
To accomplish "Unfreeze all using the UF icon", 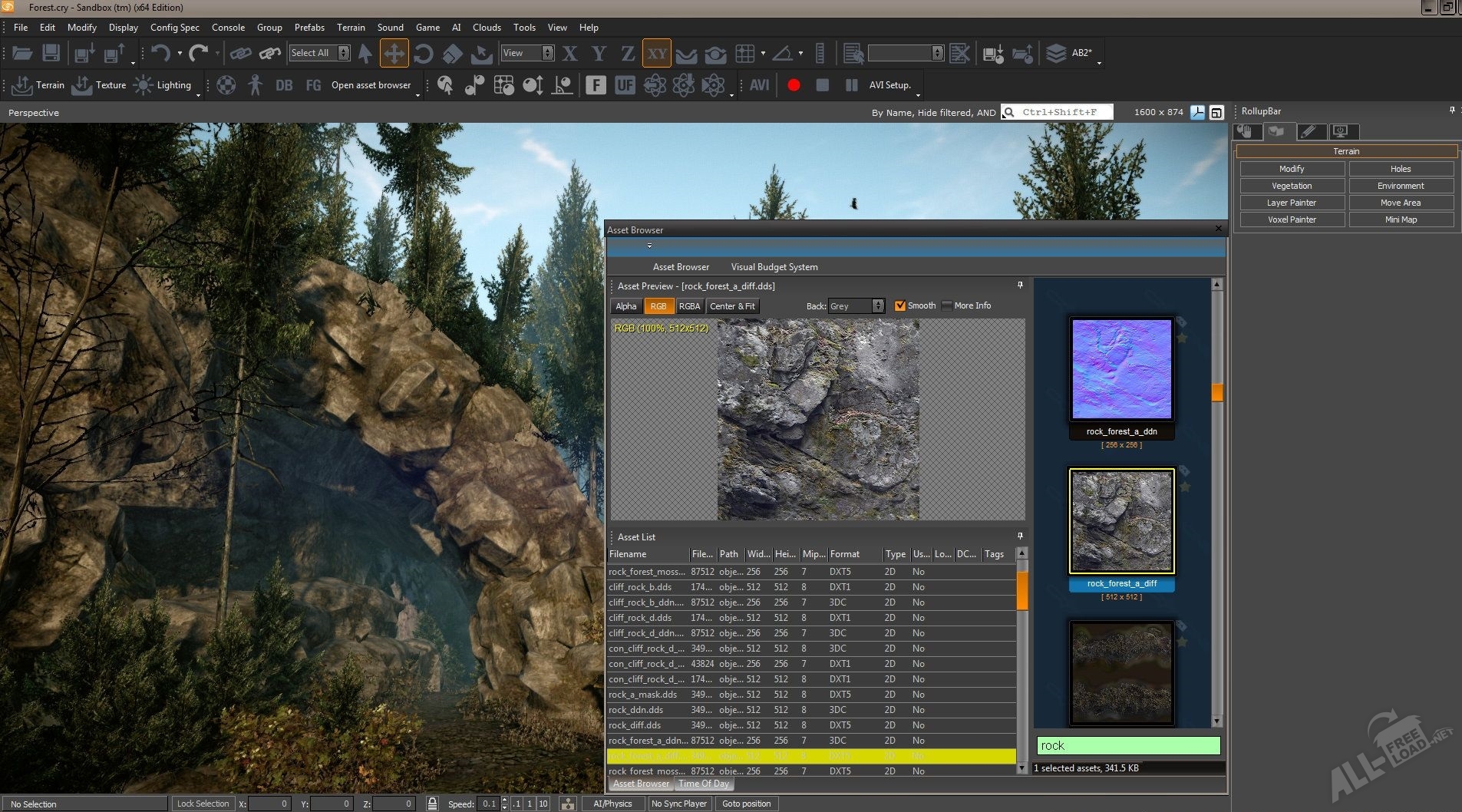I will [x=625, y=85].
